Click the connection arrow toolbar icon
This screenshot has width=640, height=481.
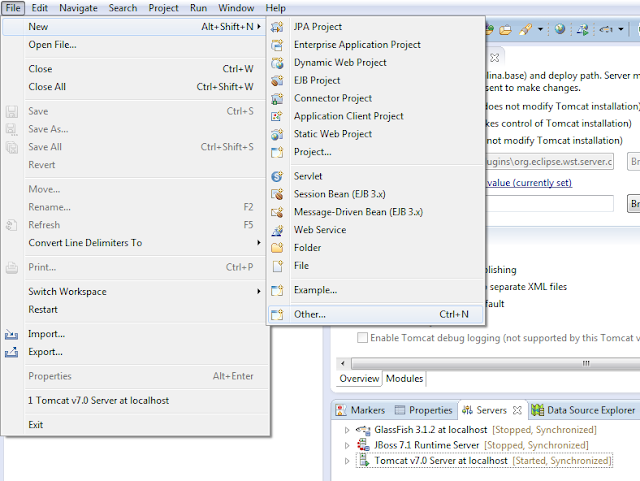point(606,29)
